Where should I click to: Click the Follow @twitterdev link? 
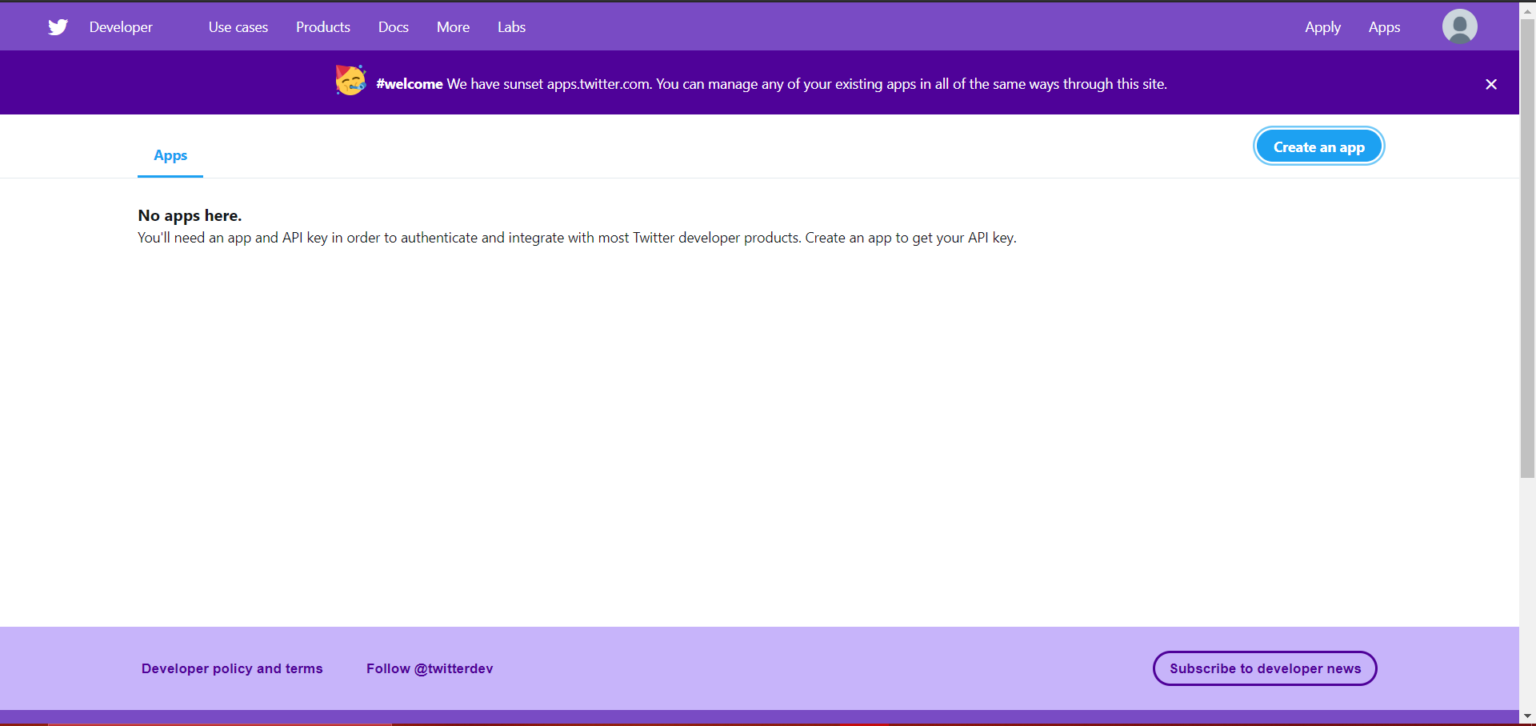point(429,668)
